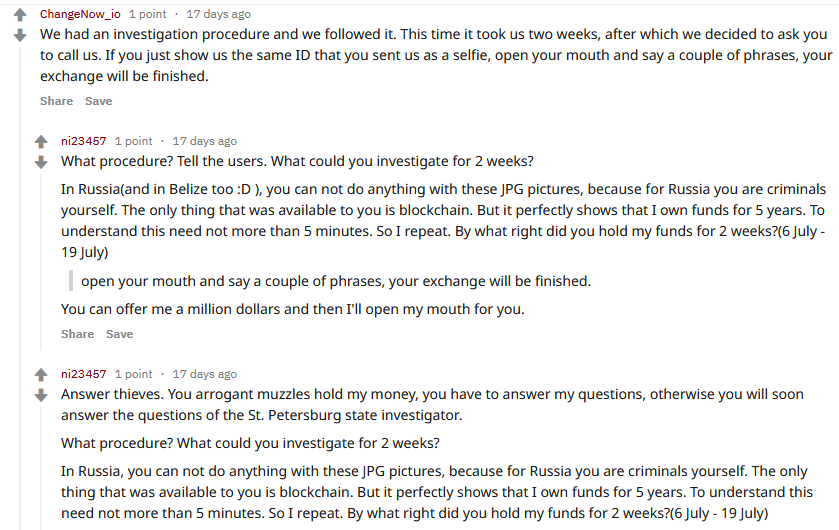Downvote ni23457's 'What procedure? Tell the users' comment

pyautogui.click(x=41, y=163)
